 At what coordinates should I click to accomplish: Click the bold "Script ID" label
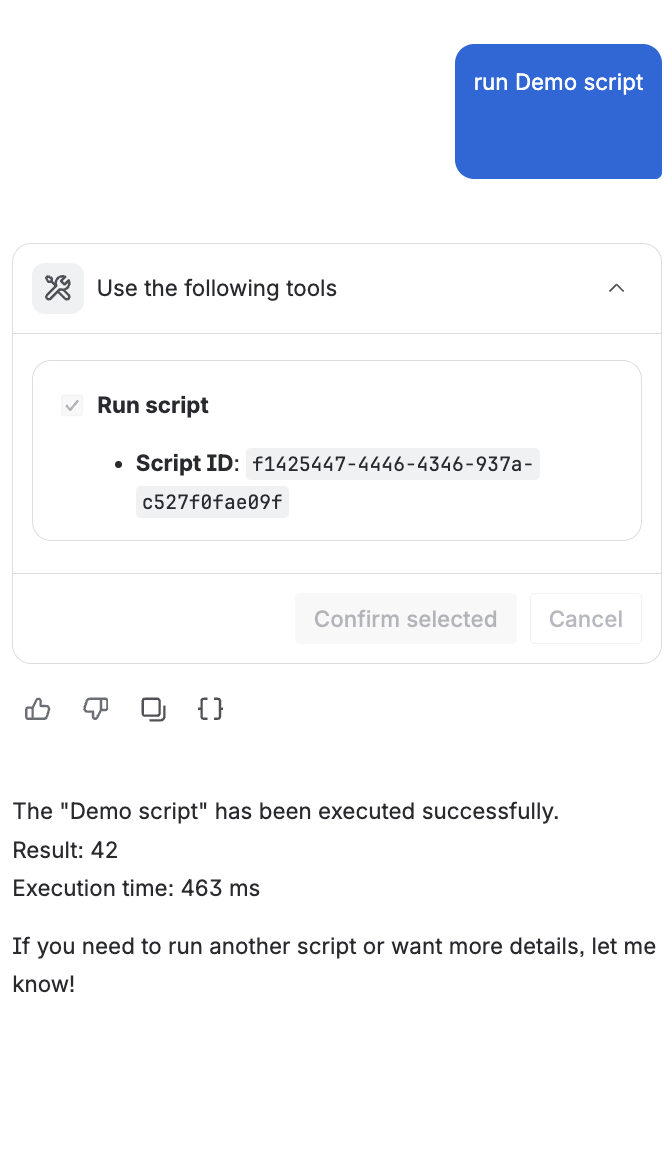[x=185, y=464]
